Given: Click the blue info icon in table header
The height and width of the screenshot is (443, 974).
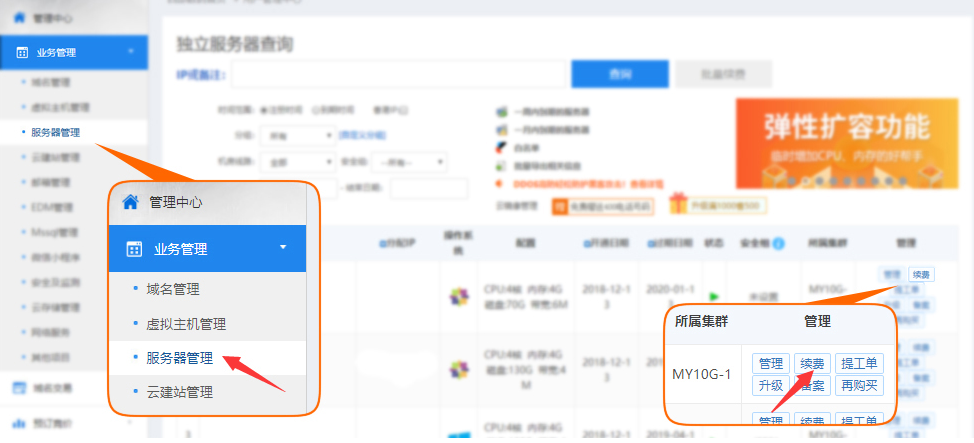Looking at the screenshot, I should click(778, 243).
